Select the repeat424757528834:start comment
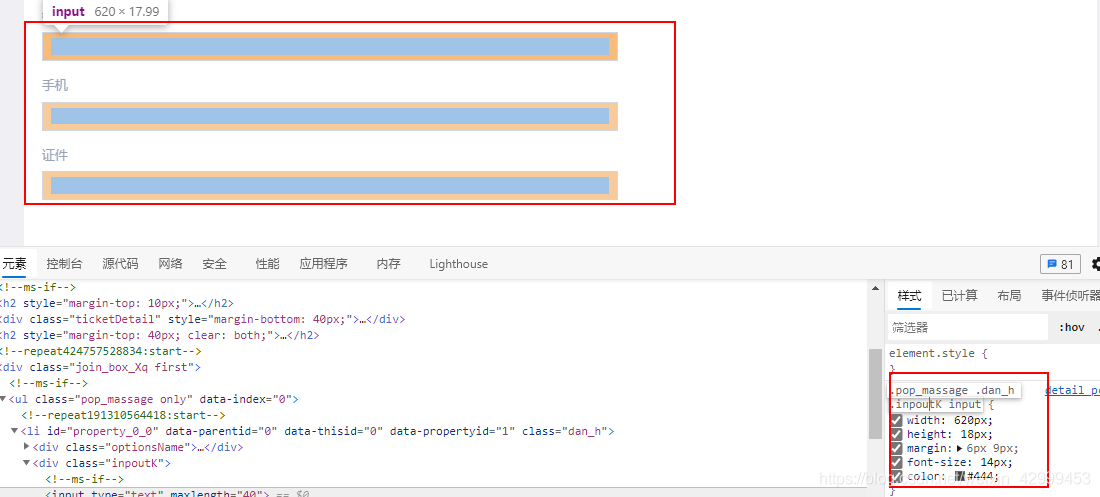Image resolution: width=1100 pixels, height=497 pixels. coord(100,351)
